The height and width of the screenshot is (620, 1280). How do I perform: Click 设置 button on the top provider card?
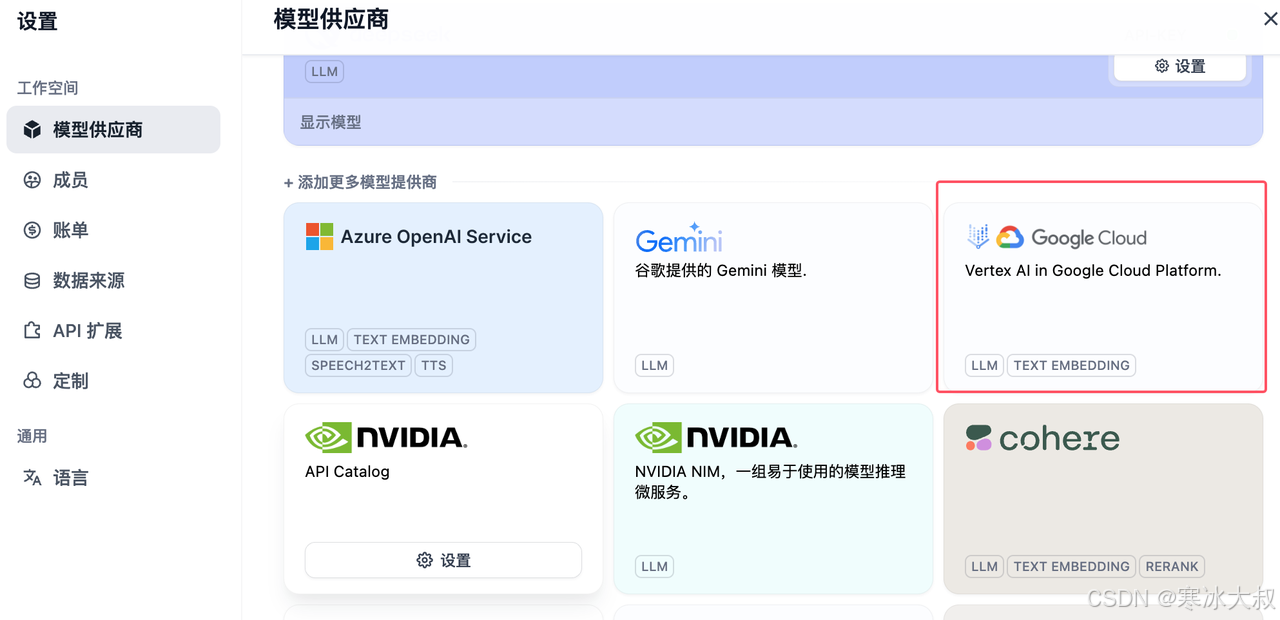[1180, 66]
